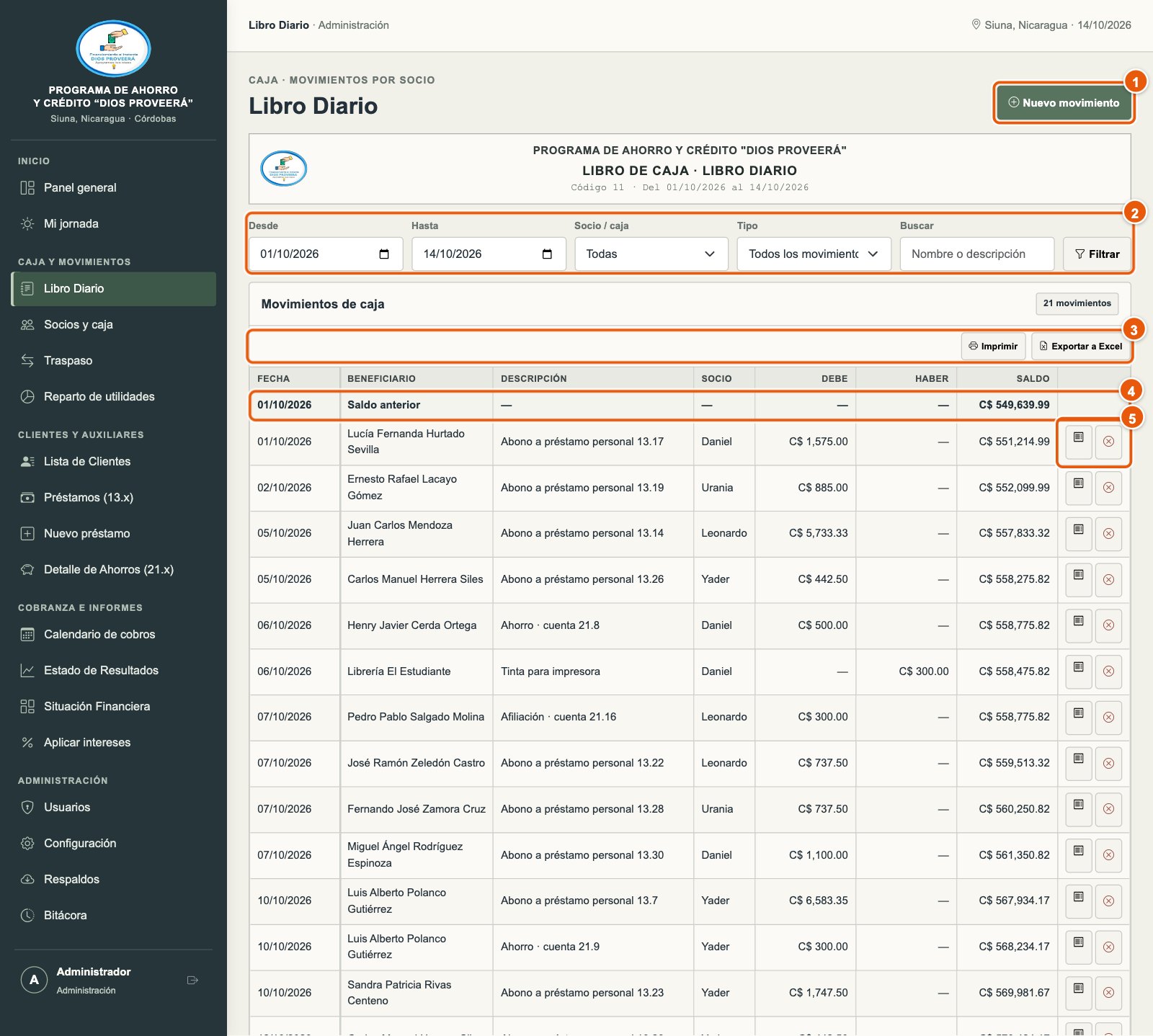Image resolution: width=1153 pixels, height=1036 pixels.
Task: Print the ledger with Imprimir
Action: tap(993, 347)
